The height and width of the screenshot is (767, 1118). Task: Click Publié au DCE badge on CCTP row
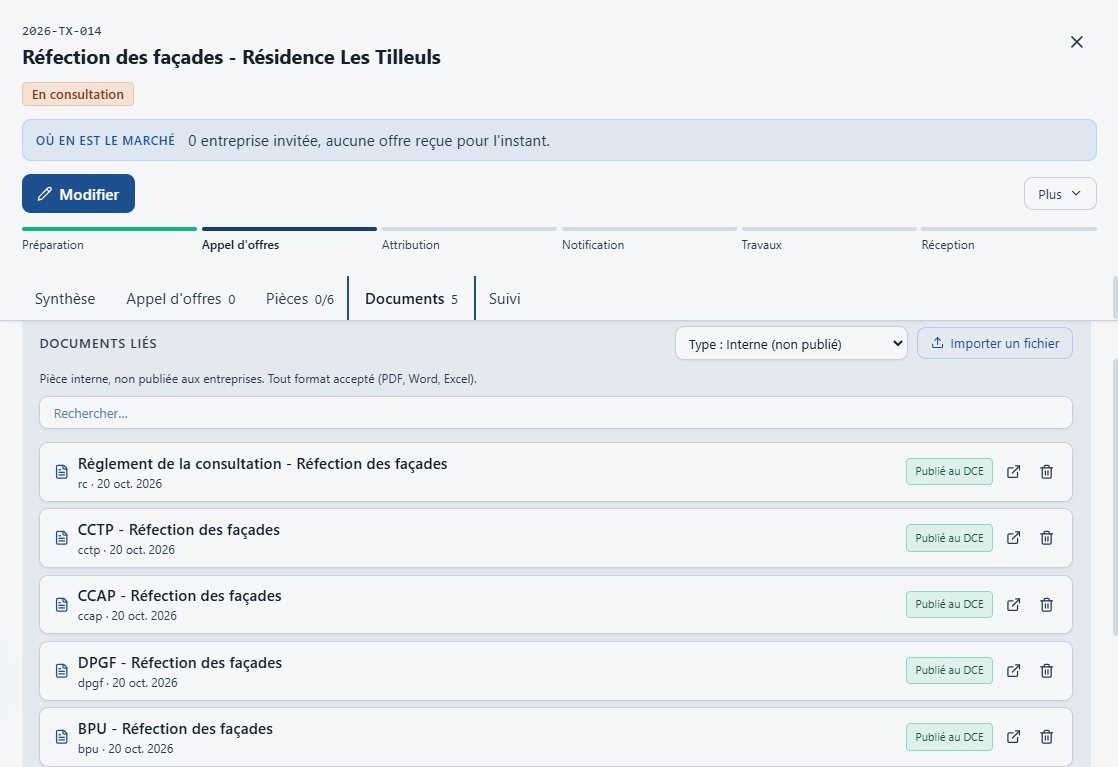(949, 538)
